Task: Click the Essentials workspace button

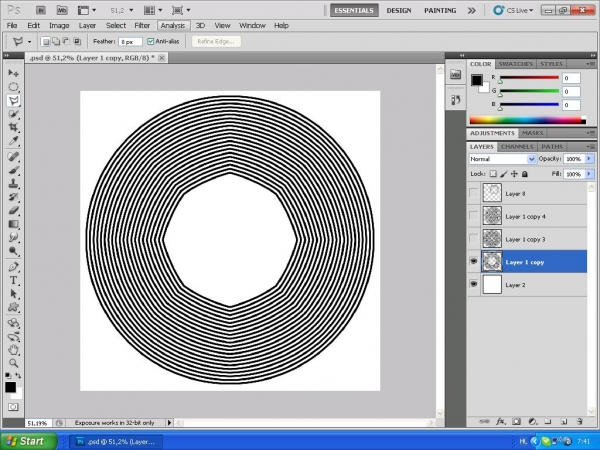Action: 354,10
